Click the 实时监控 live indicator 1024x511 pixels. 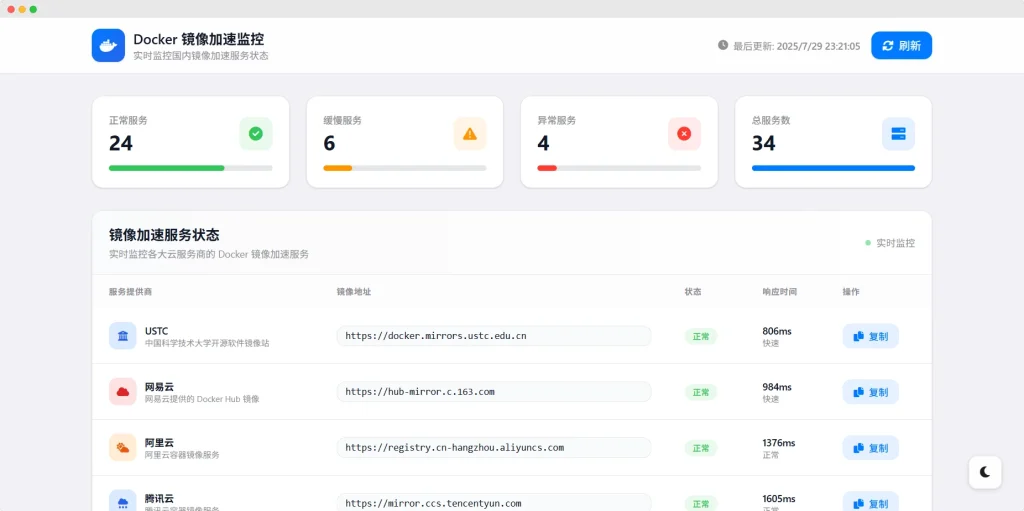coord(890,243)
